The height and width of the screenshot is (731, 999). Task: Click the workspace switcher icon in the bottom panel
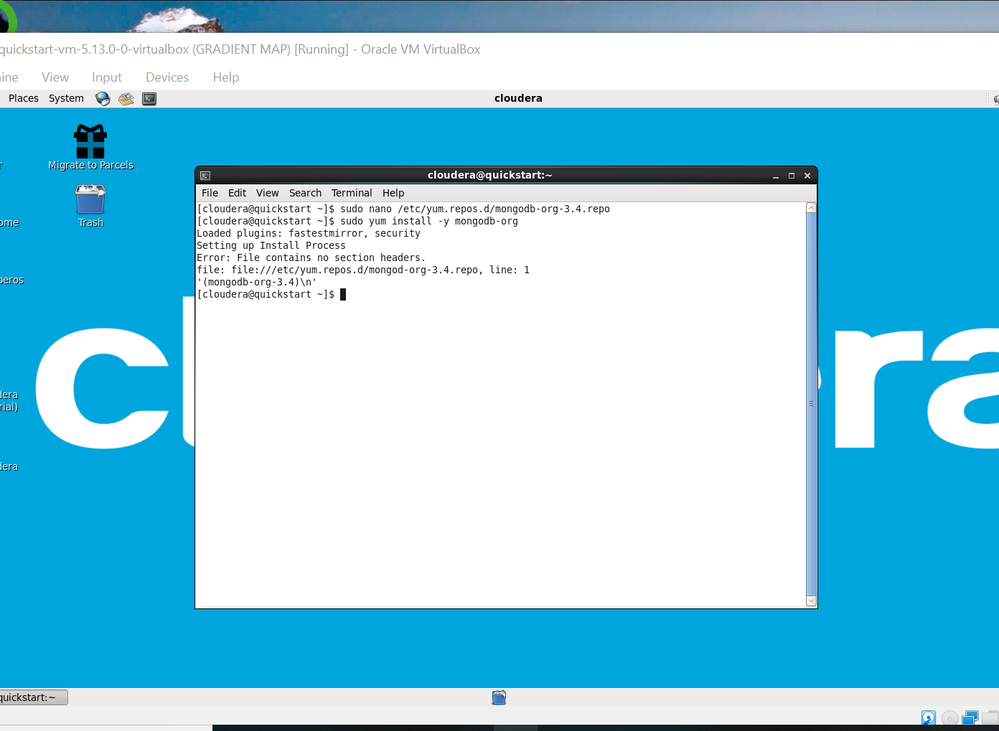(x=499, y=697)
